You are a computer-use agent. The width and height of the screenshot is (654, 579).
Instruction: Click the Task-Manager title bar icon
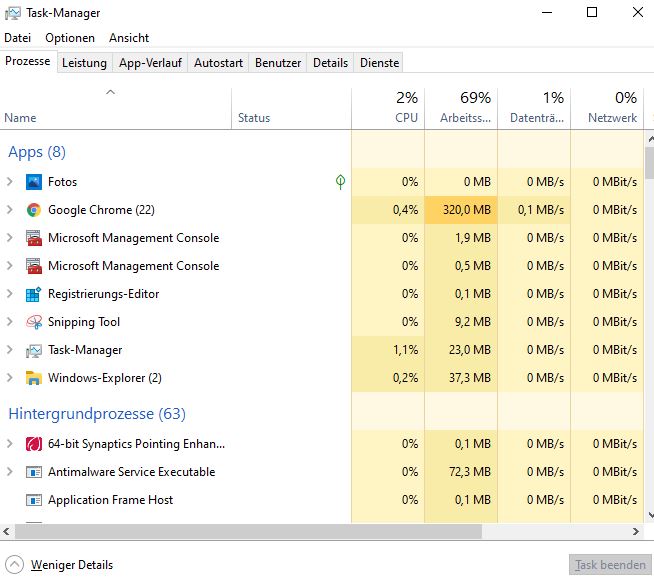point(13,13)
